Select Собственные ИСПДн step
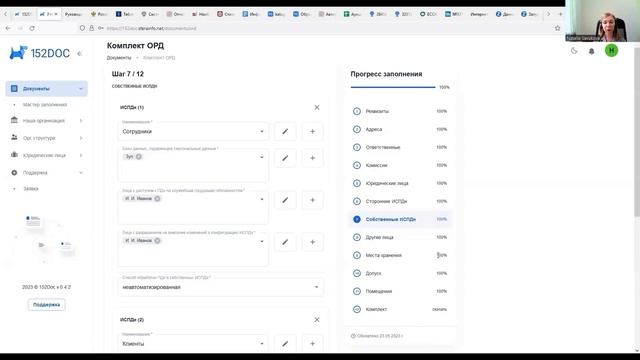The image size is (640, 360). [400, 219]
